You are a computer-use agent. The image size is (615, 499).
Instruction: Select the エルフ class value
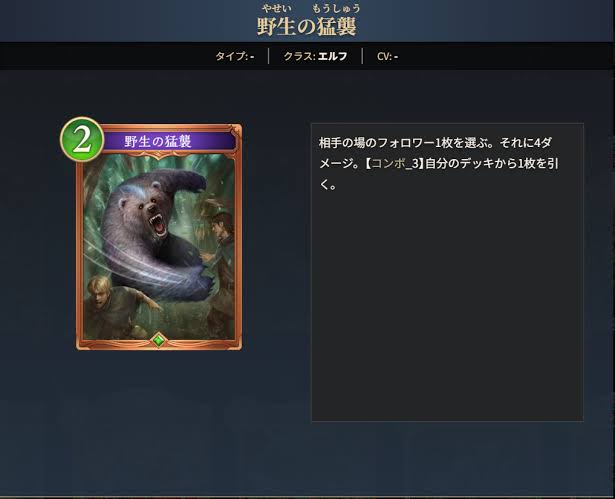(333, 56)
